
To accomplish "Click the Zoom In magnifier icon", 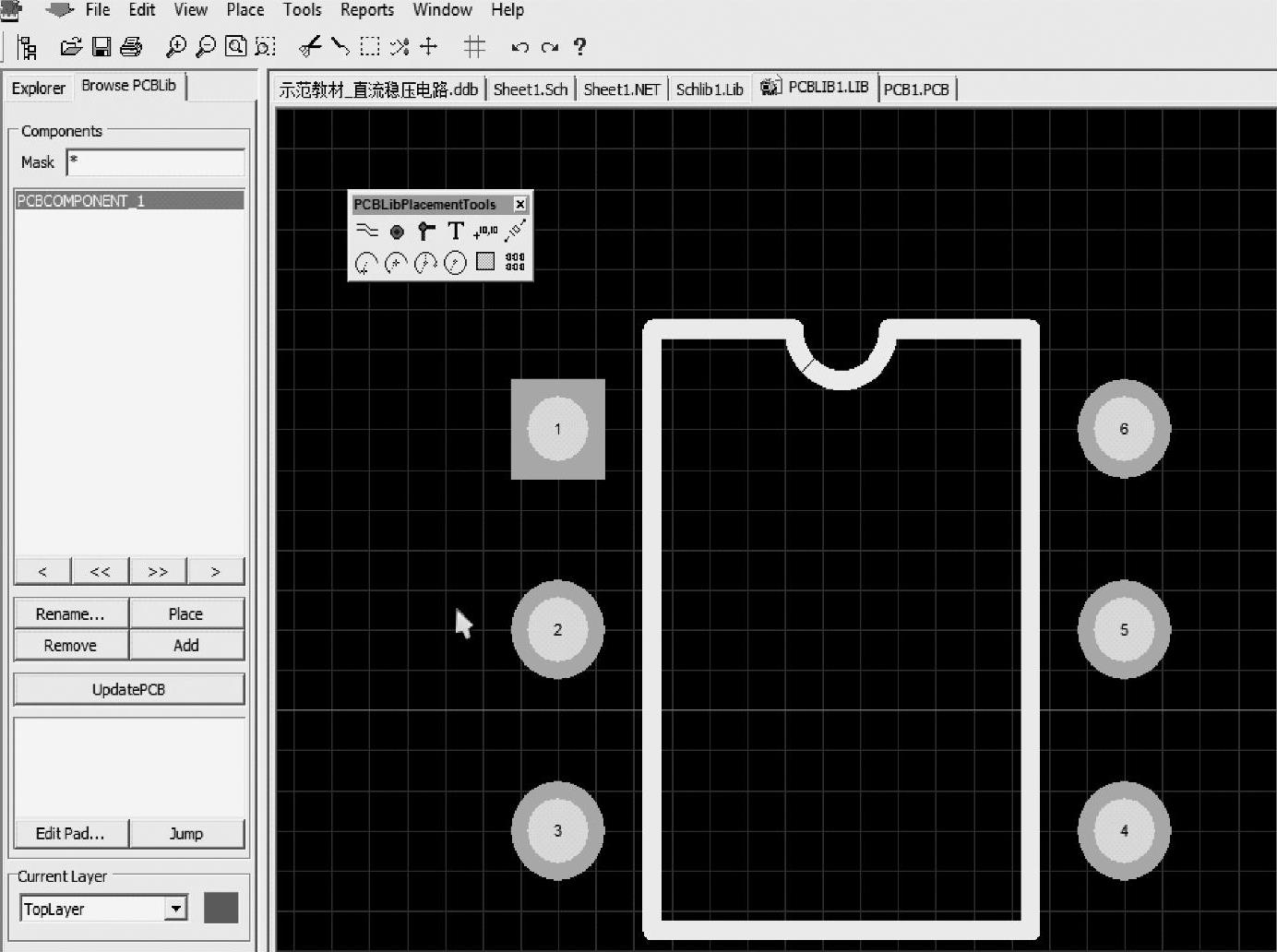I will coord(175,46).
